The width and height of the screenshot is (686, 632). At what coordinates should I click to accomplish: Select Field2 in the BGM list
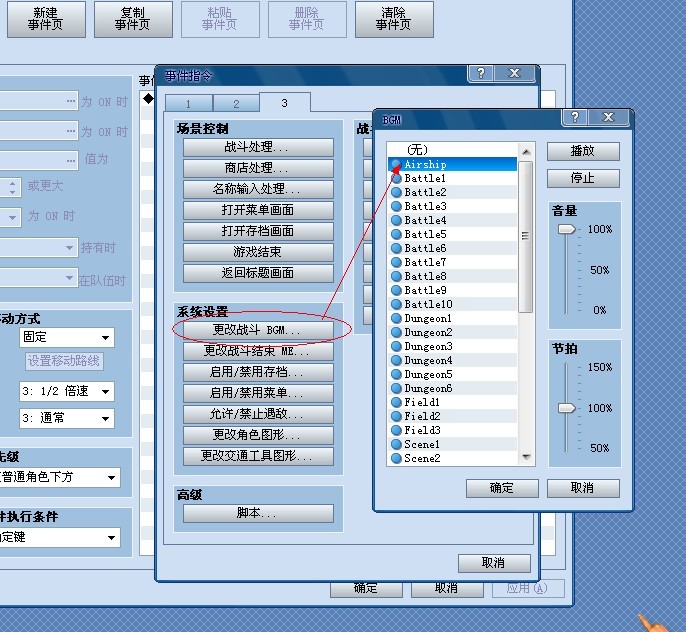(453, 416)
